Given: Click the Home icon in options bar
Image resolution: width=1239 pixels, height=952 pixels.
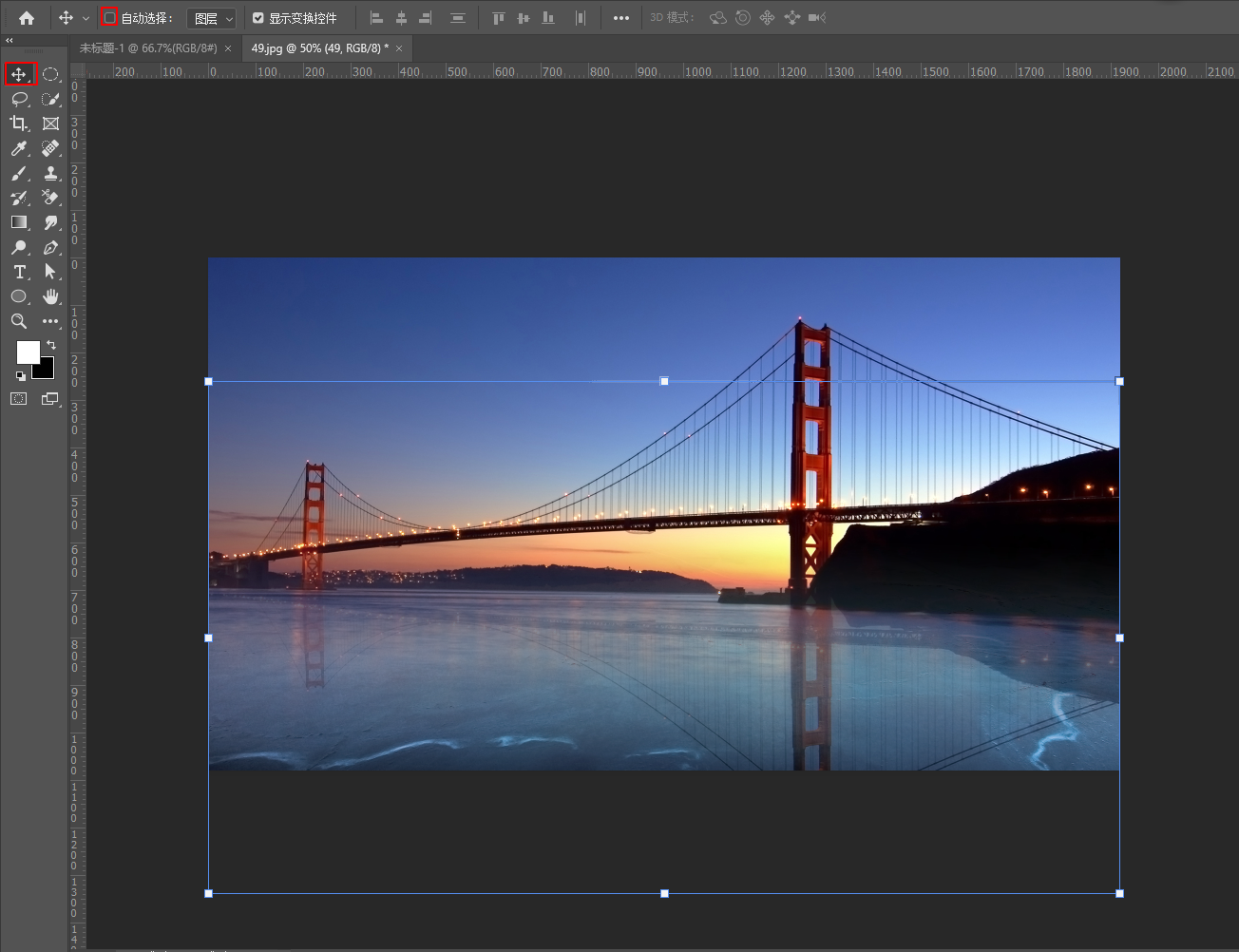Looking at the screenshot, I should click(27, 18).
